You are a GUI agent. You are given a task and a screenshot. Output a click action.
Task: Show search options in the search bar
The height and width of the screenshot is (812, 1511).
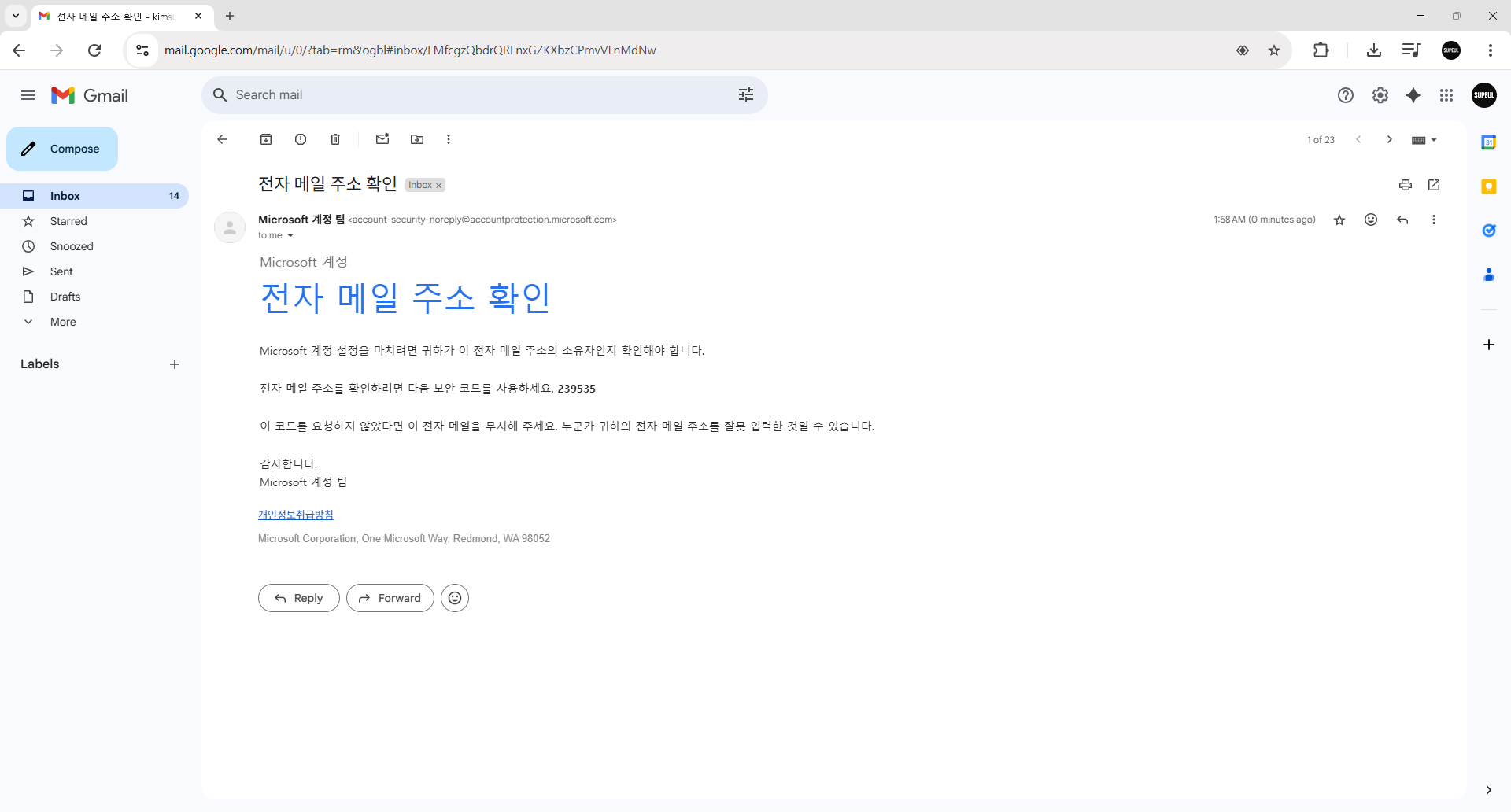point(746,94)
